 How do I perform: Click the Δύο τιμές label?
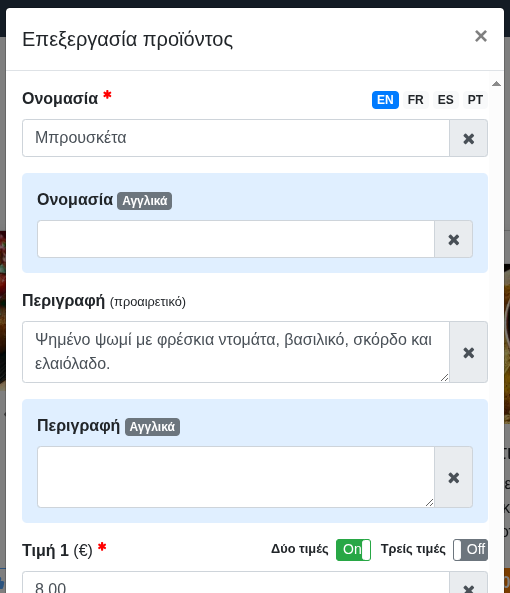click(x=299, y=549)
